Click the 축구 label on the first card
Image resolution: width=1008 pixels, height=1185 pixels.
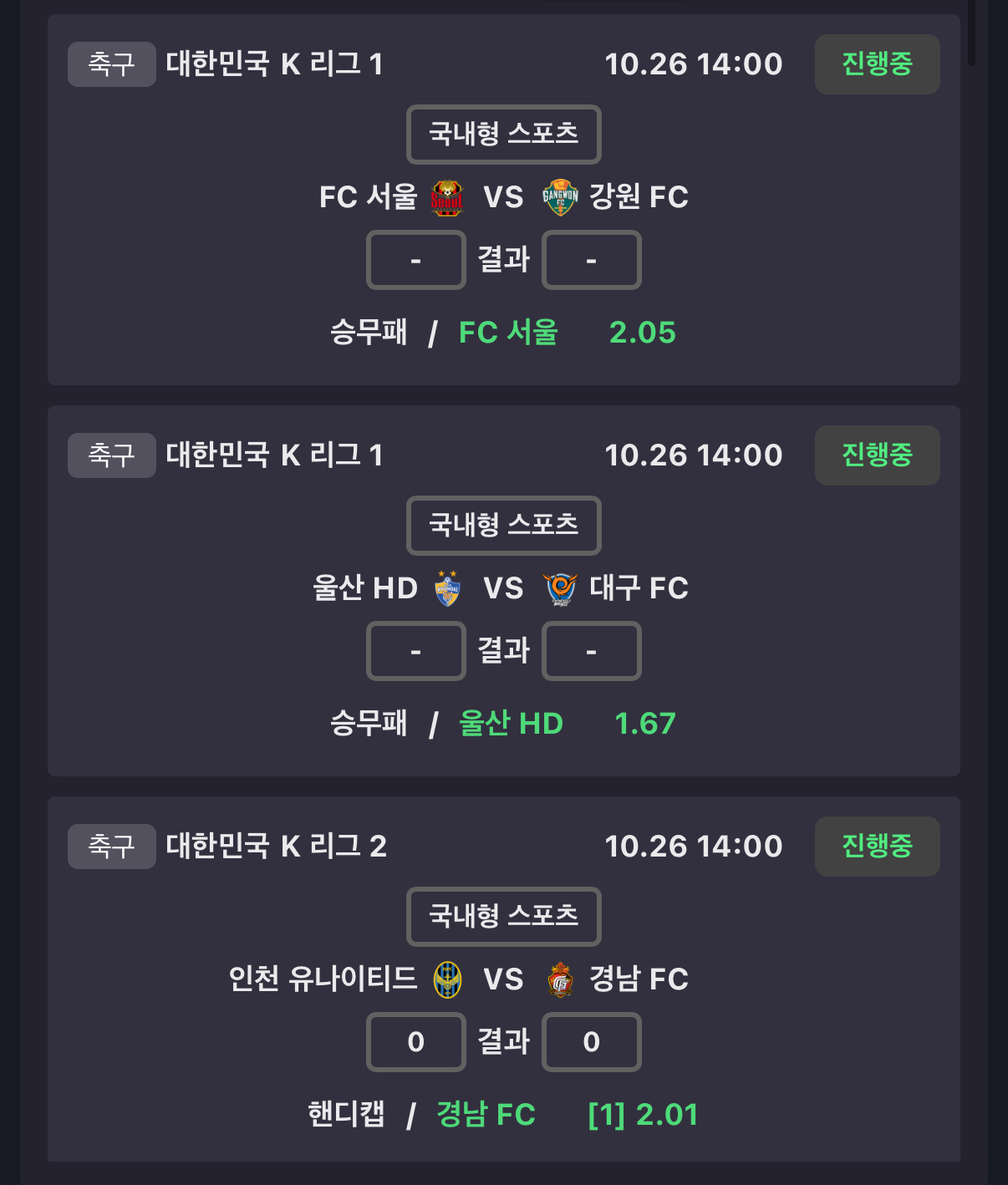click(x=111, y=64)
